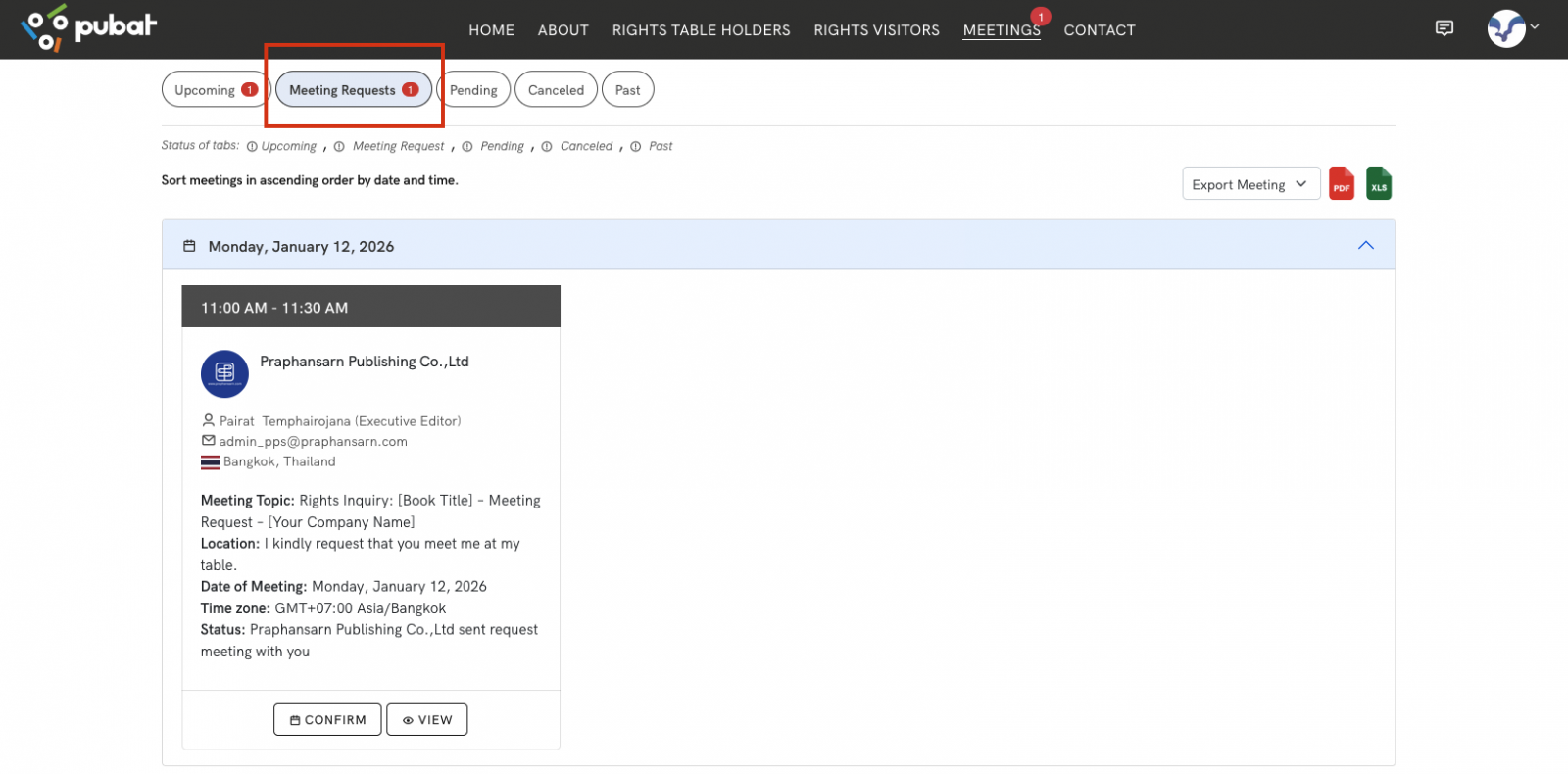This screenshot has width=1568, height=774.
Task: Show the Past meetings tab
Action: (x=627, y=90)
